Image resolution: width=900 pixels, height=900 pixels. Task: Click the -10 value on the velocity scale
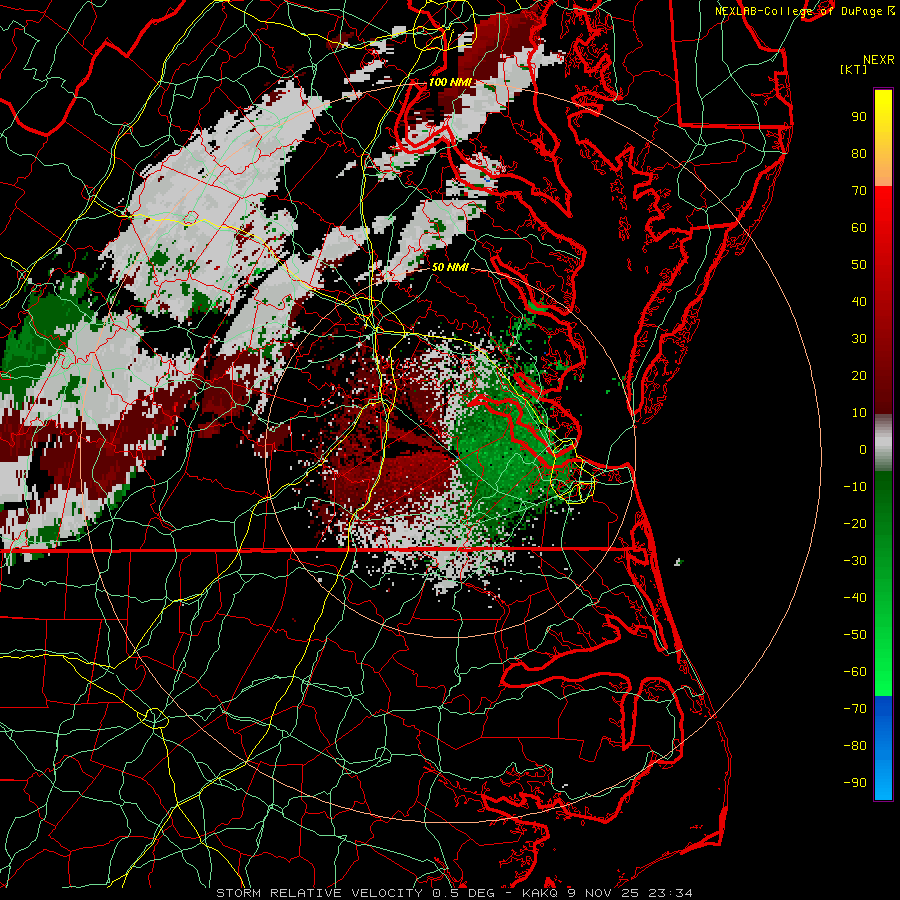click(x=855, y=487)
